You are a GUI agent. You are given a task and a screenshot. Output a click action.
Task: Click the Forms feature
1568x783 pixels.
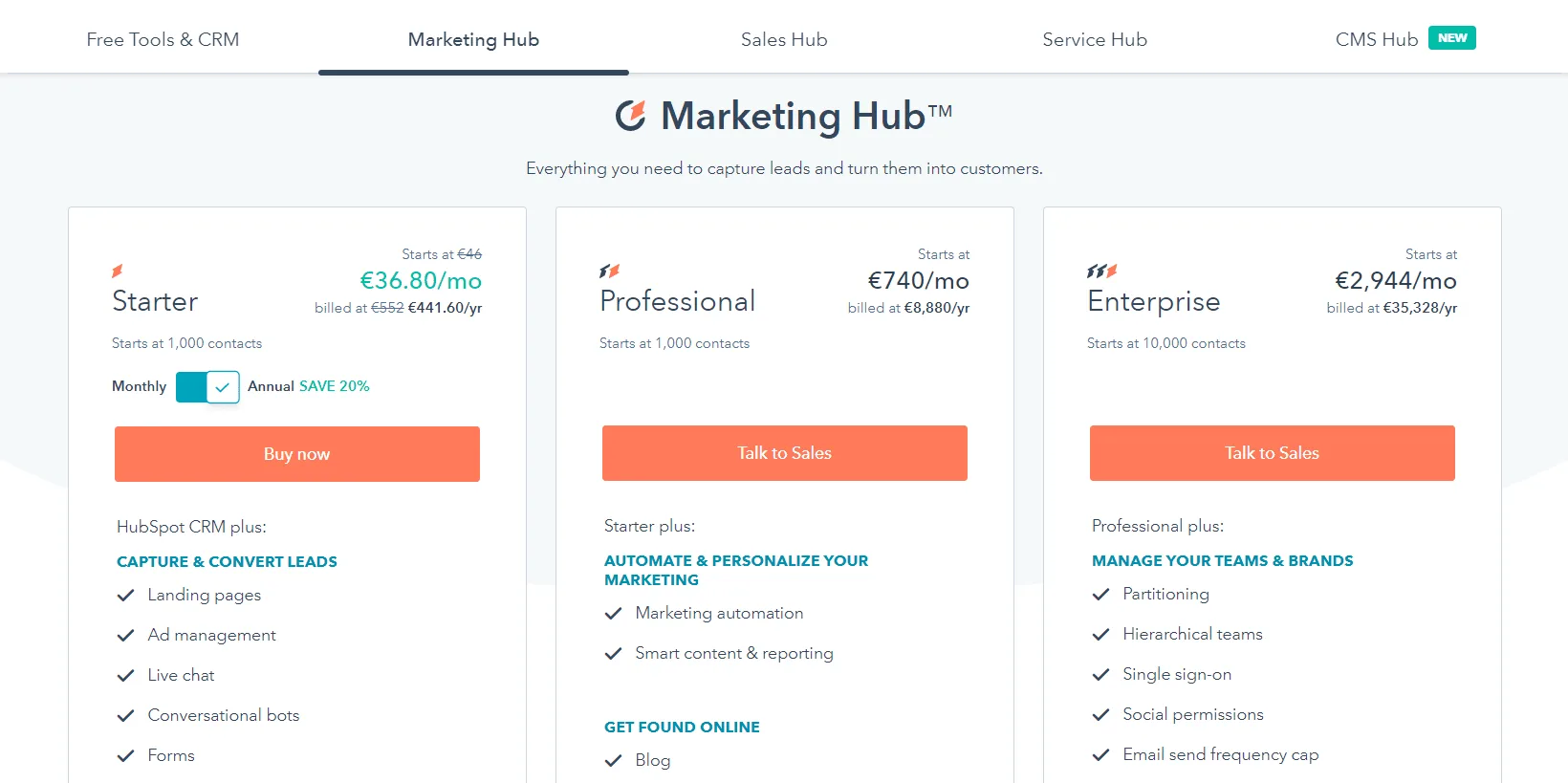click(x=171, y=755)
